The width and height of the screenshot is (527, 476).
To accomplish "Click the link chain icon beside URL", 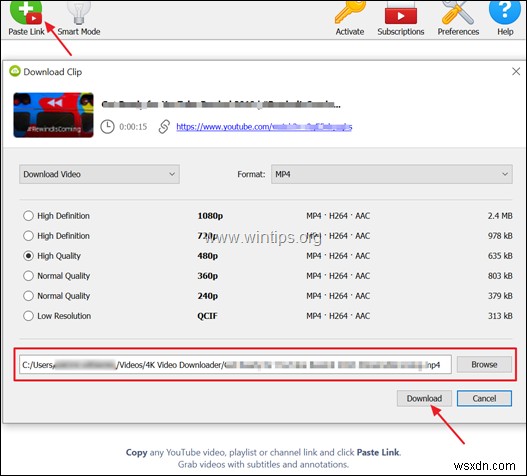I will click(164, 127).
